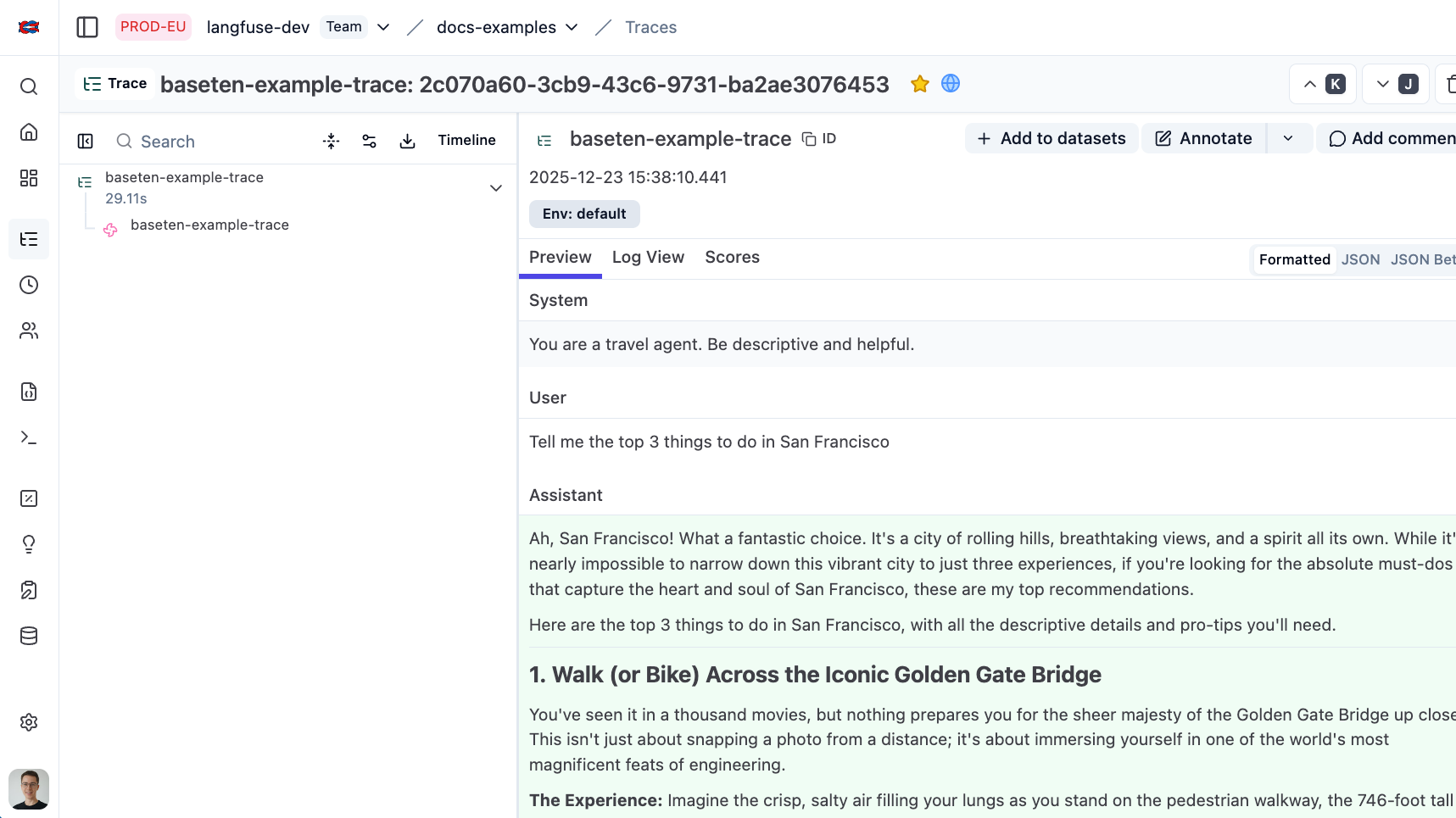1456x818 pixels.
Task: Switch output rendering to JSON
Action: pyautogui.click(x=1360, y=259)
